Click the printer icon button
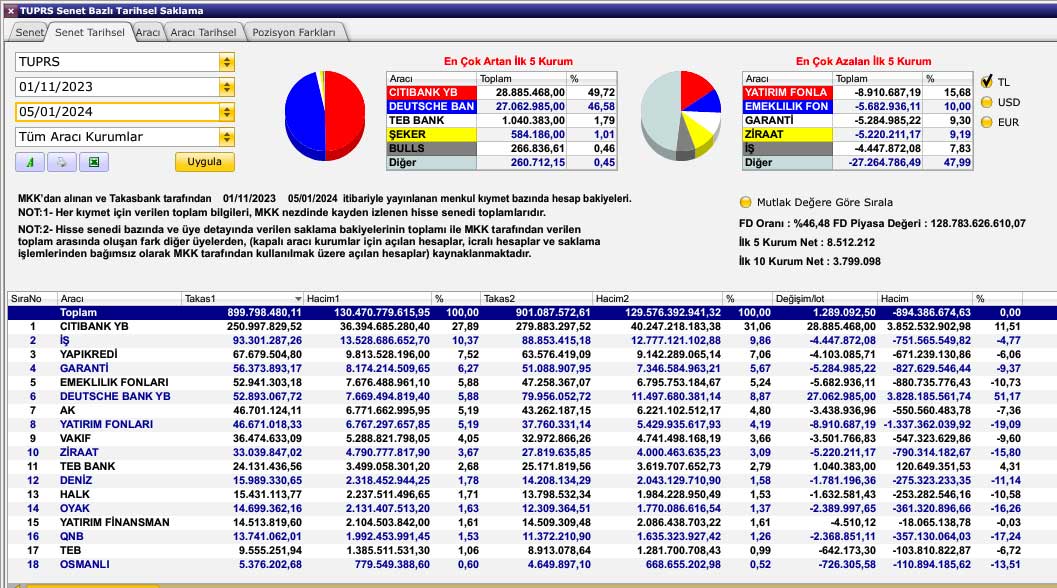Image resolution: width=1057 pixels, height=588 pixels. [61, 162]
